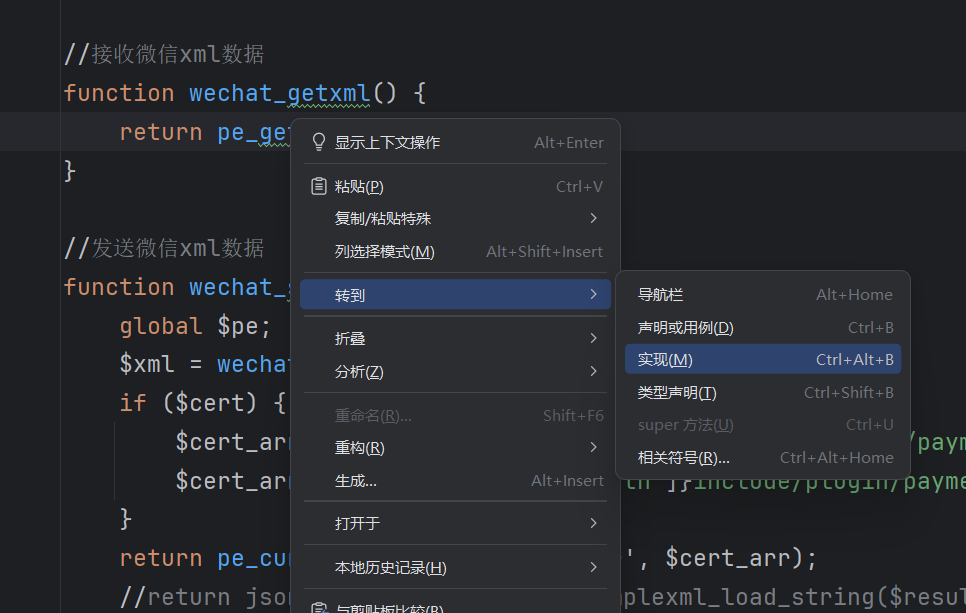Click the clipboard paste icon
This screenshot has width=966, height=613.
(319, 186)
